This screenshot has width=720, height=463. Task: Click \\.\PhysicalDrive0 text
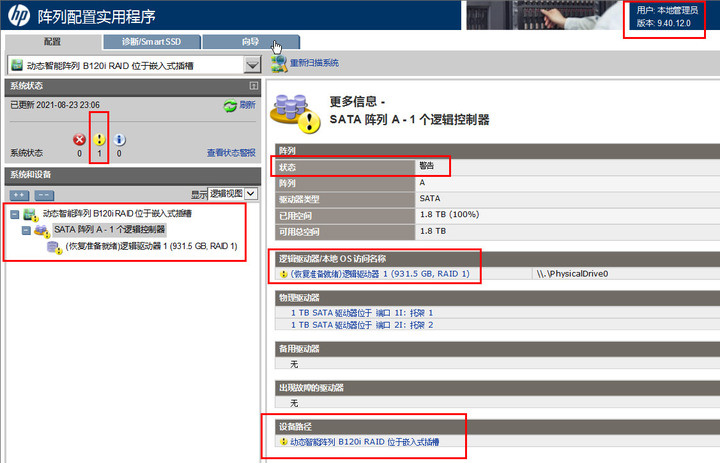pos(573,274)
